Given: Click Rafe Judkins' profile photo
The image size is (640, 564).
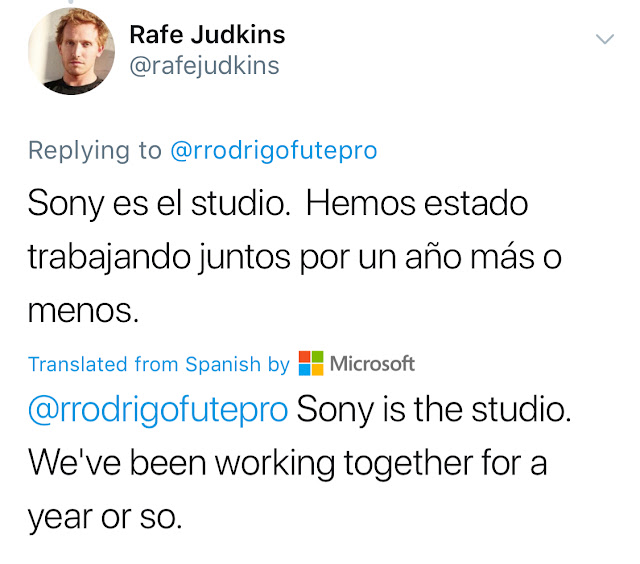Looking at the screenshot, I should 70,53.
